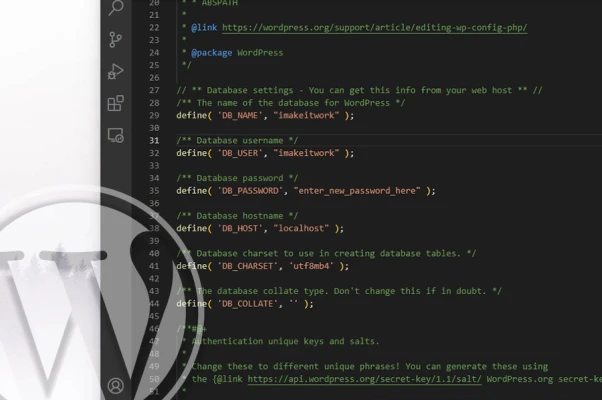Click the Authentication unique keys and salts comment
This screenshot has width=602, height=400.
(x=285, y=341)
